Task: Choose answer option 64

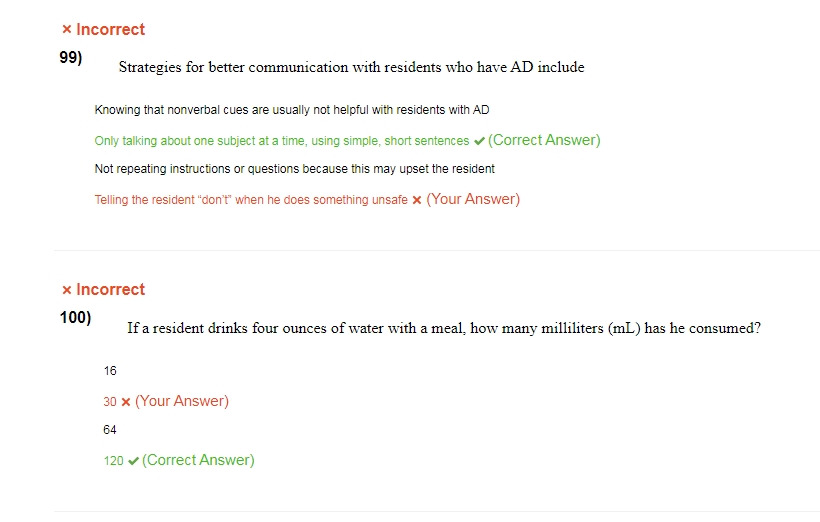Action: pos(110,430)
